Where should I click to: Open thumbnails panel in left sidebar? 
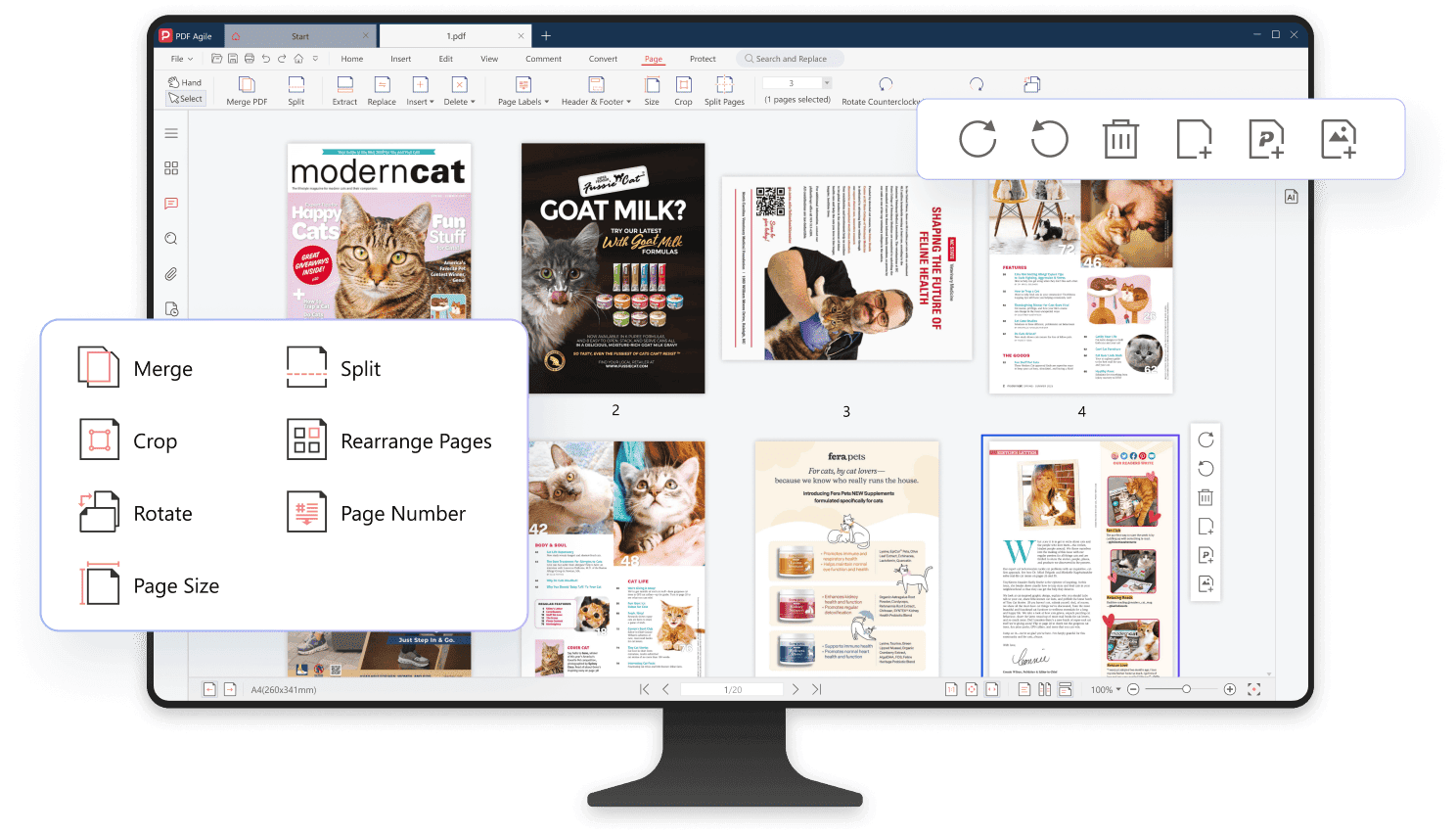pos(171,168)
